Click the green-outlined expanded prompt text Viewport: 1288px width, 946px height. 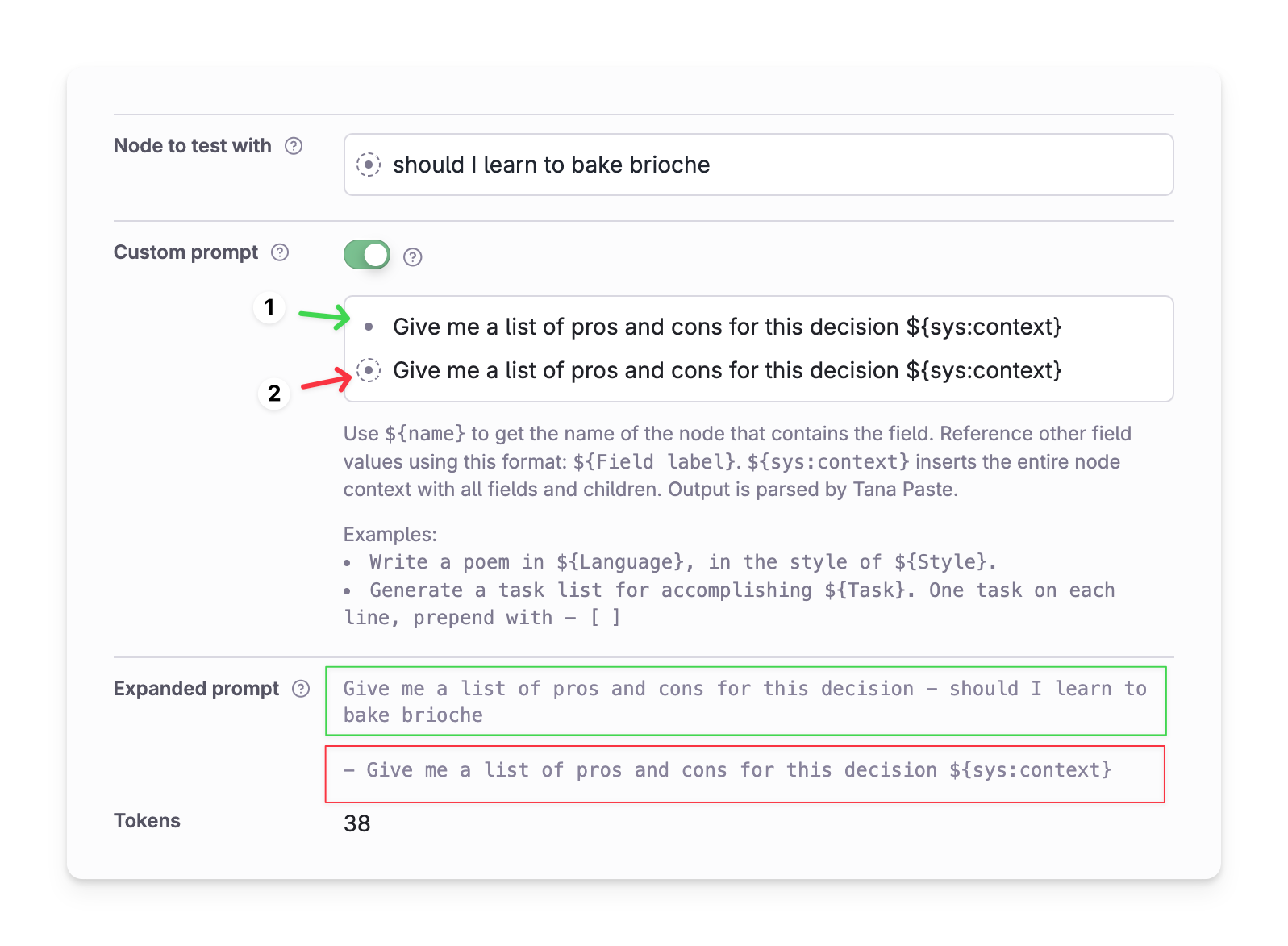click(745, 702)
